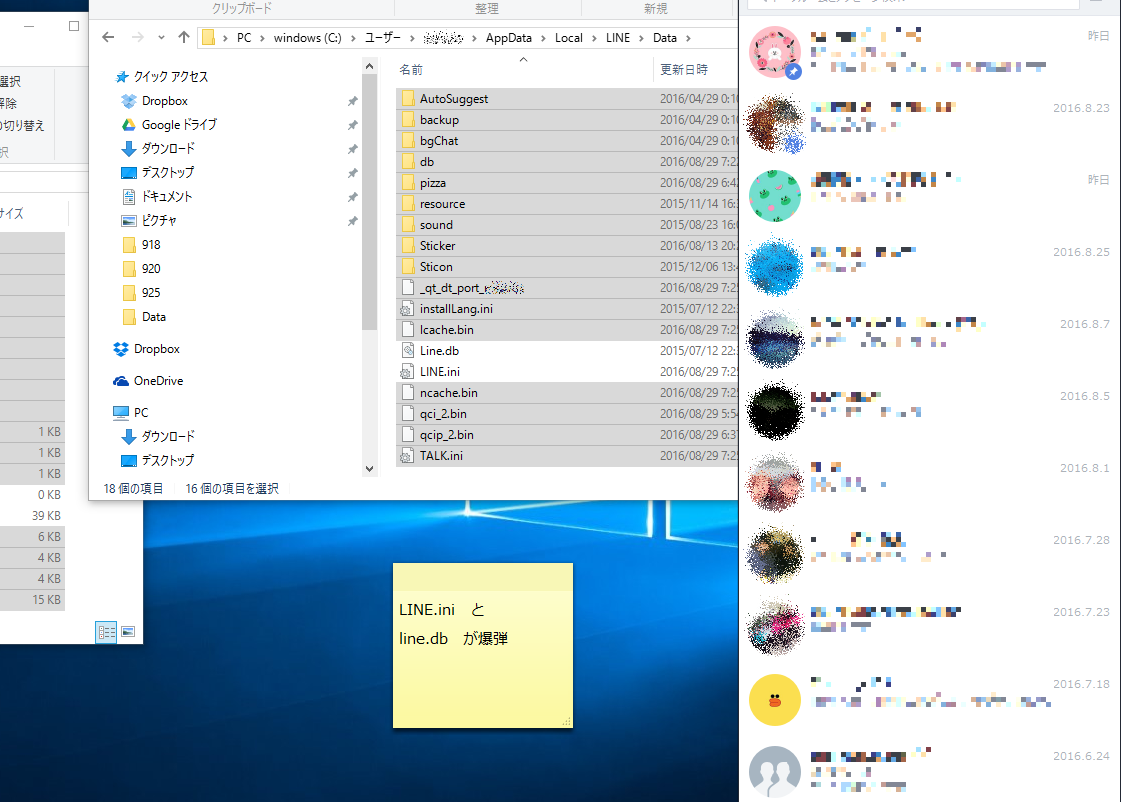Switch to details view button
The image size is (1121, 802).
tap(106, 632)
